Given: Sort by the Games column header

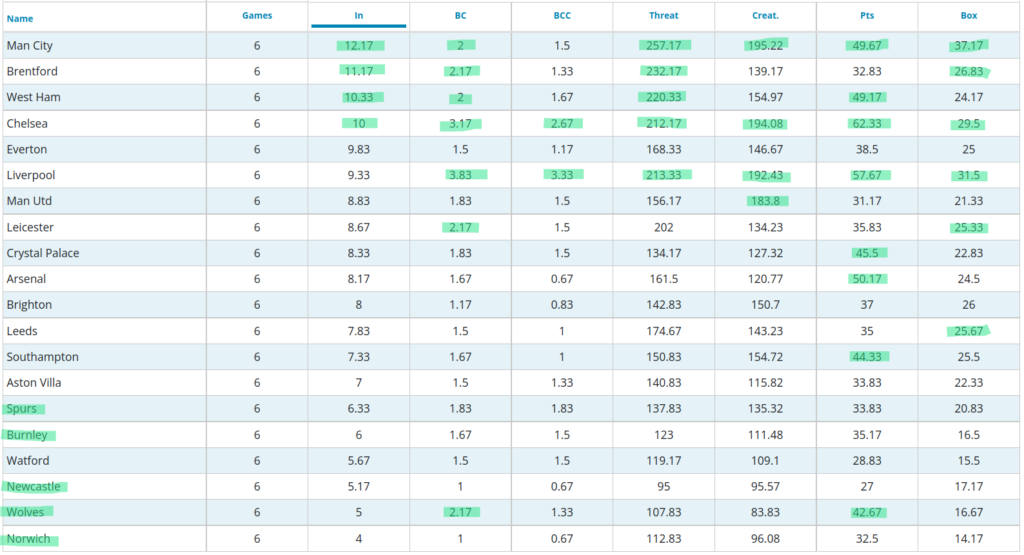Looking at the screenshot, I should pos(257,16).
